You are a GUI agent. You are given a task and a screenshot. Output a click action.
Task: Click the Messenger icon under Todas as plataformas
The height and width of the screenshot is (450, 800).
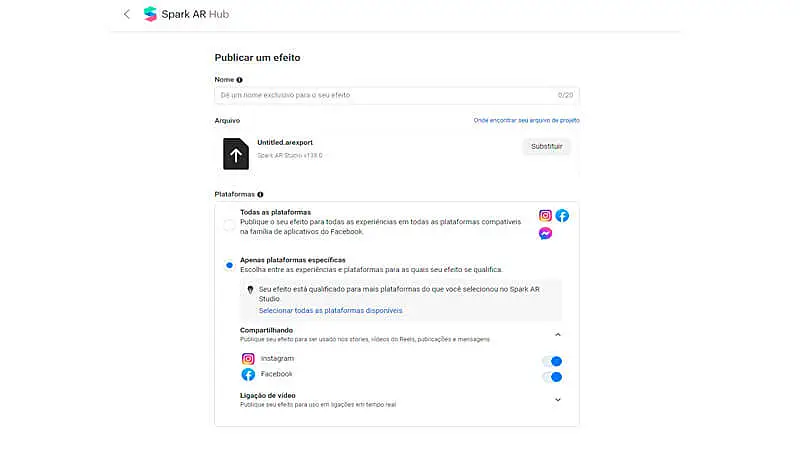coord(545,233)
